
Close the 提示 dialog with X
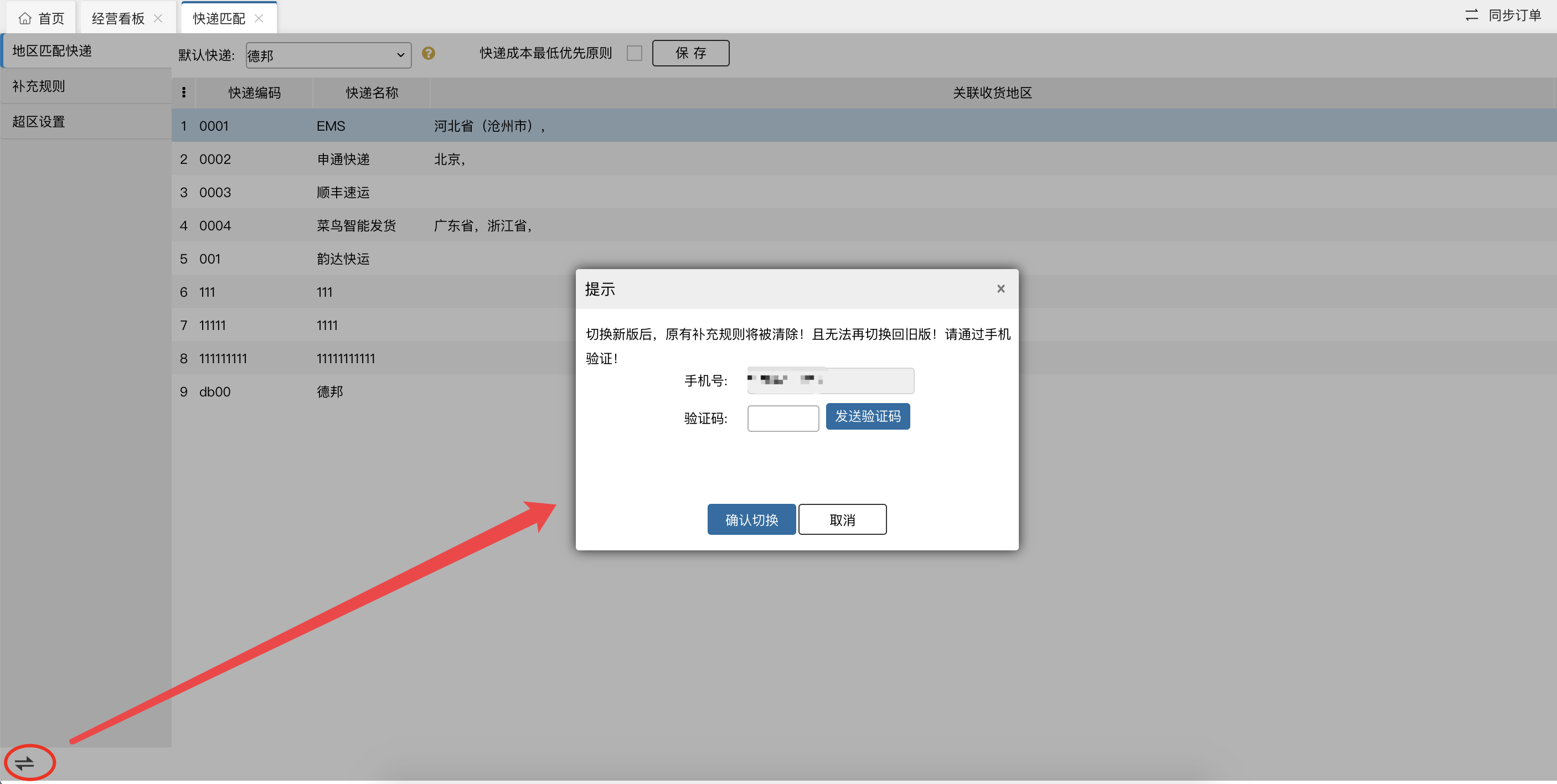coord(1001,289)
